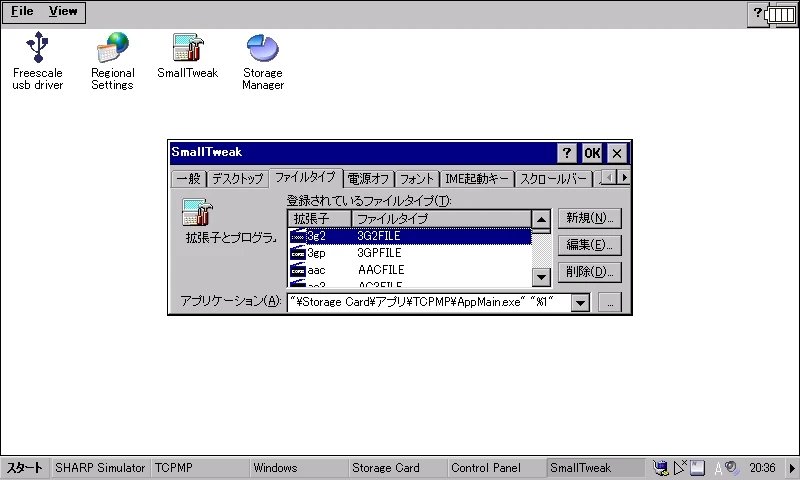Open the Freescale usb driver icon

(x=37, y=61)
